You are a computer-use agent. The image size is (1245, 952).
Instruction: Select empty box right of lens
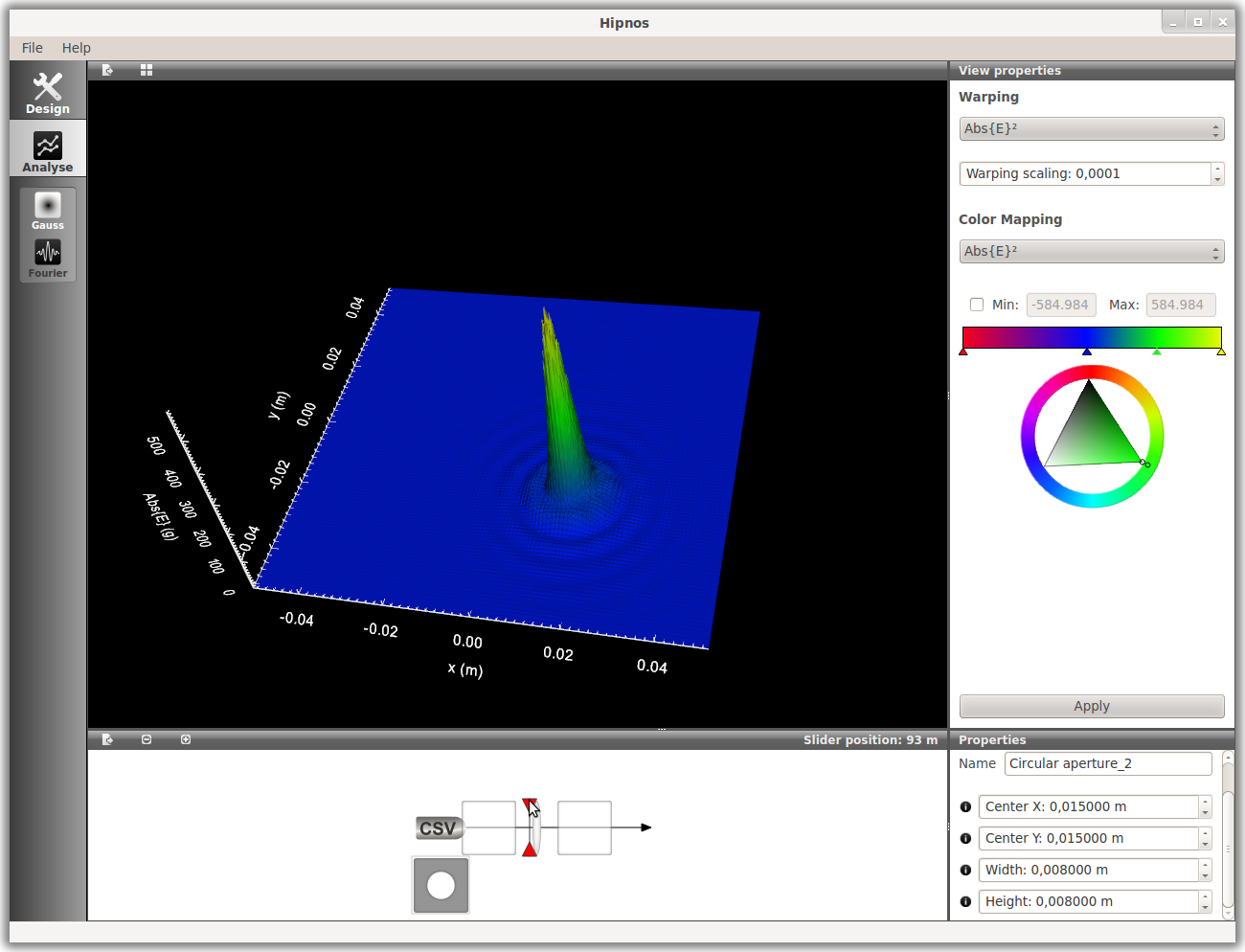point(584,827)
